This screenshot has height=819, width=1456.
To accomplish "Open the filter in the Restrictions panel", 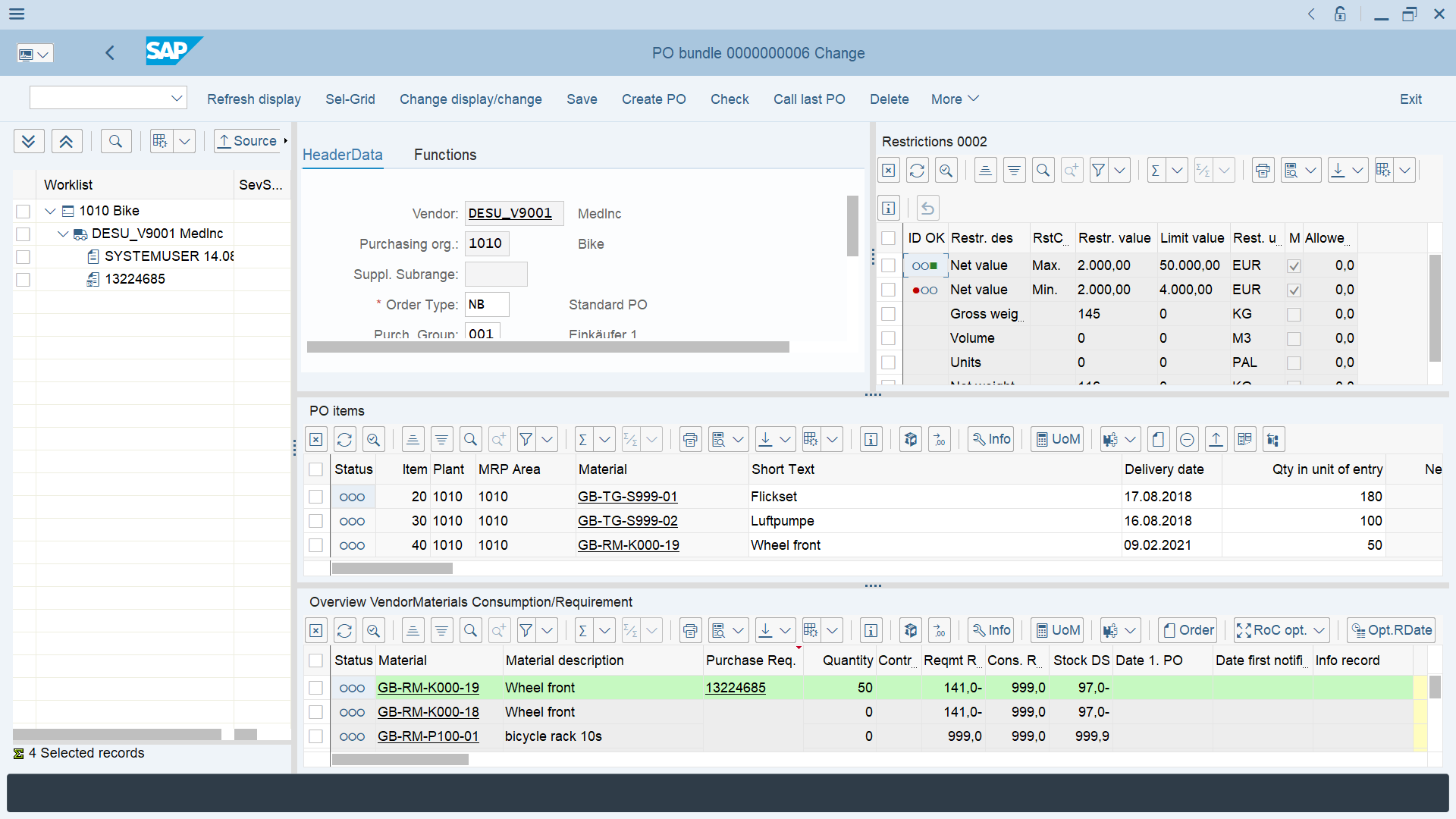I will [x=1097, y=170].
